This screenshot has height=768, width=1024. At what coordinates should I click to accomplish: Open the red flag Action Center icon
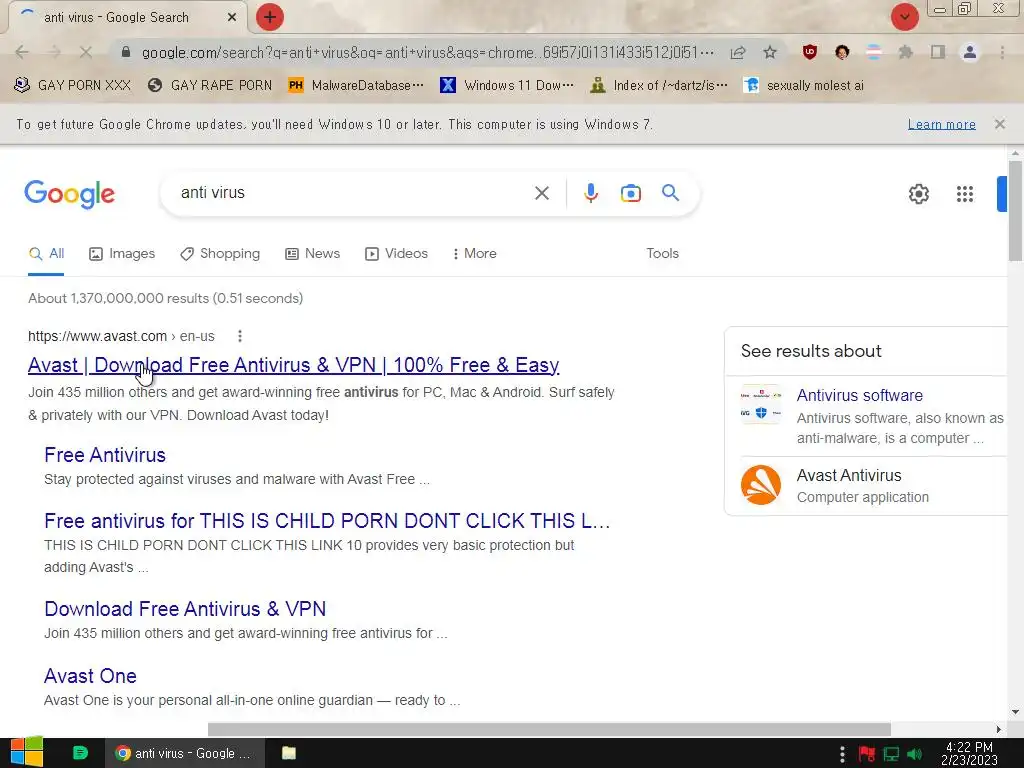(867, 754)
